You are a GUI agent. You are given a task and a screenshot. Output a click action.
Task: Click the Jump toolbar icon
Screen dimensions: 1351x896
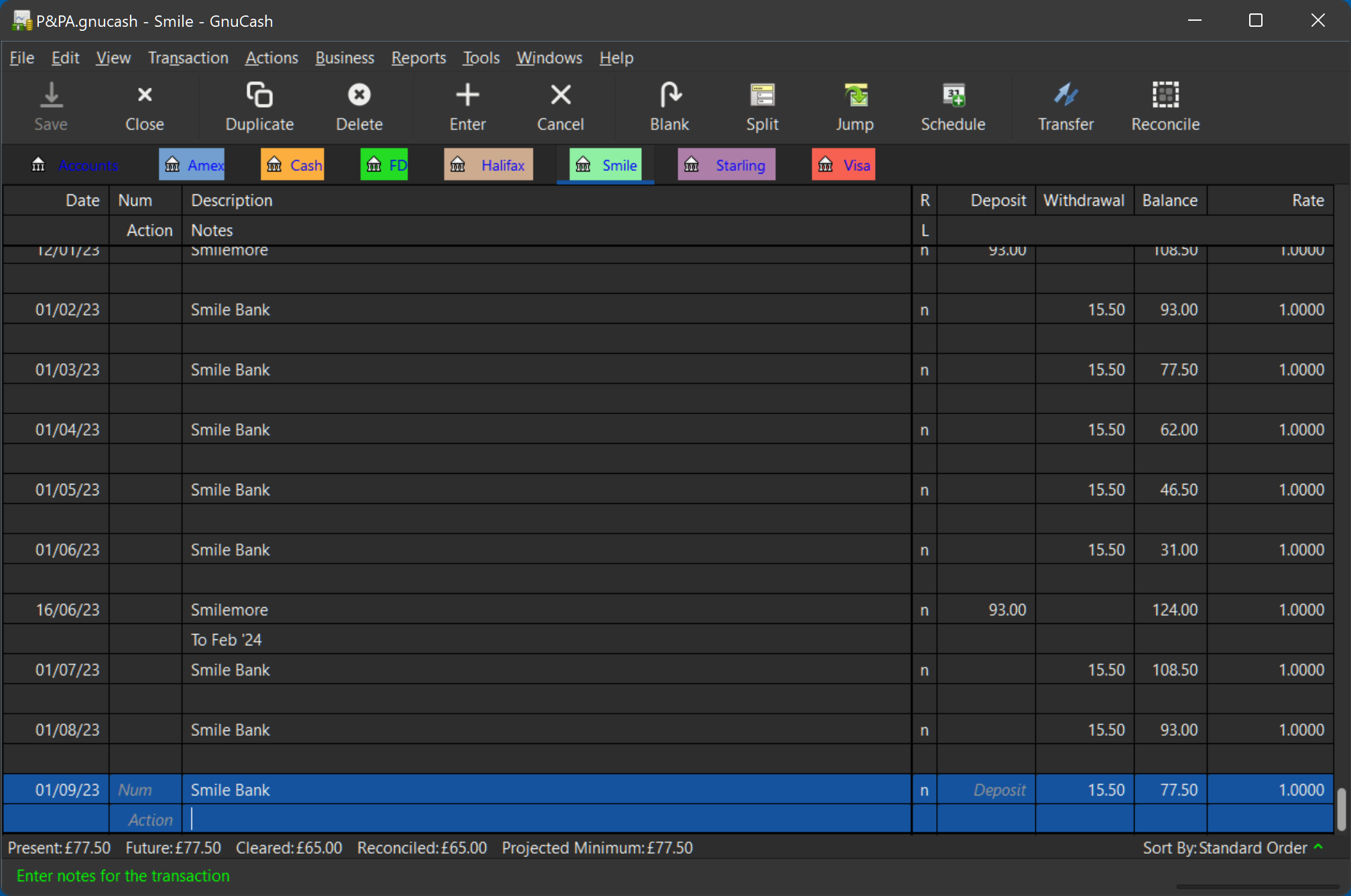pos(855,95)
